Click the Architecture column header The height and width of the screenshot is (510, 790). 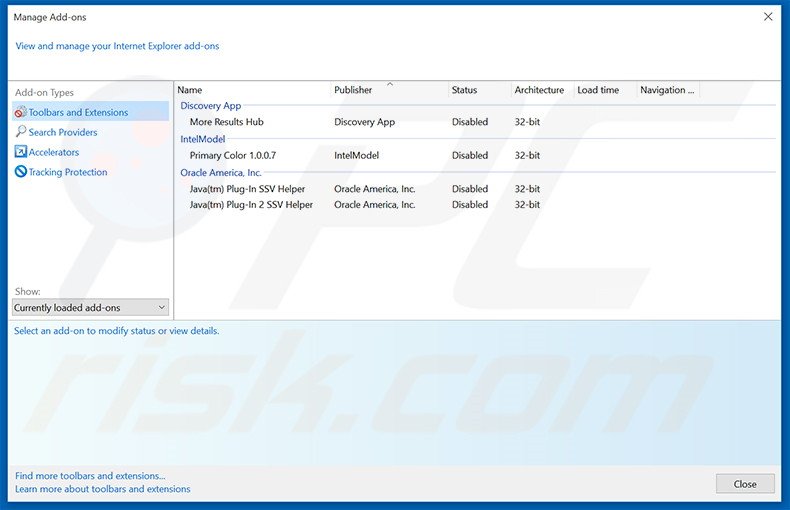(539, 90)
